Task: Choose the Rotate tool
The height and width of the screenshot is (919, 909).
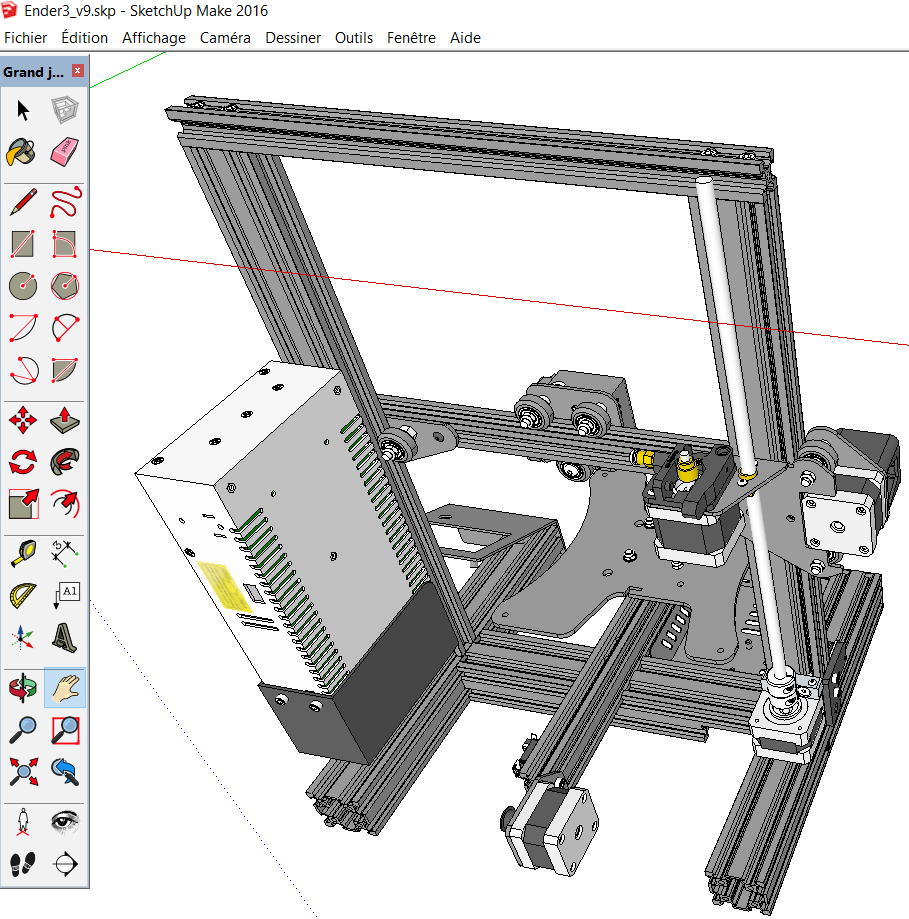Action: click(23, 462)
